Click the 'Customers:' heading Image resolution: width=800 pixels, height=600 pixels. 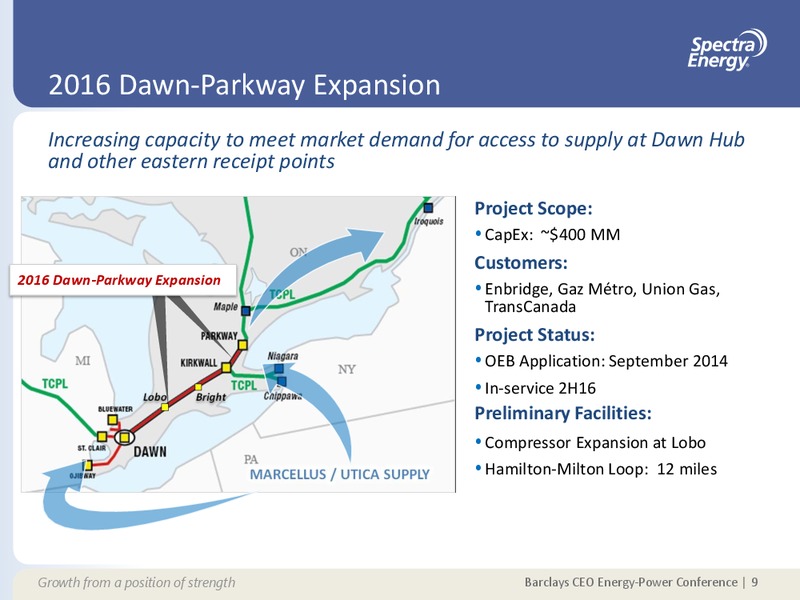click(521, 263)
